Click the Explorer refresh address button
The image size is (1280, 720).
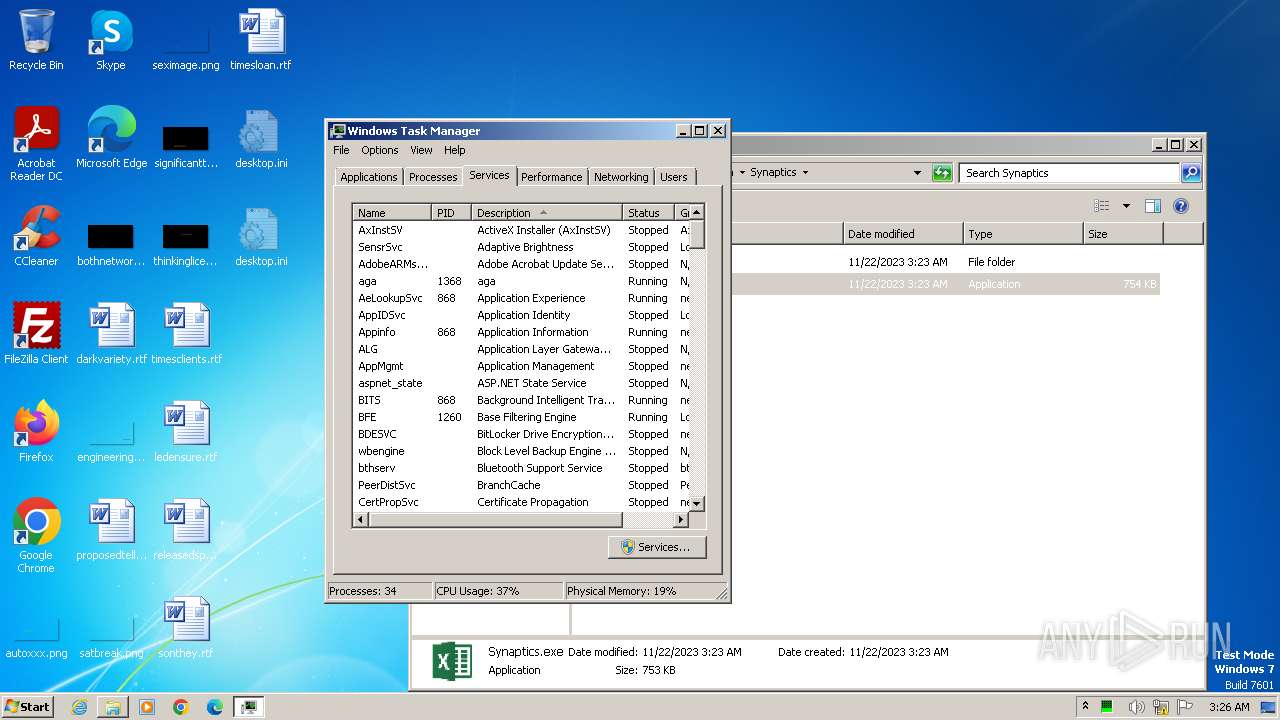tap(942, 173)
